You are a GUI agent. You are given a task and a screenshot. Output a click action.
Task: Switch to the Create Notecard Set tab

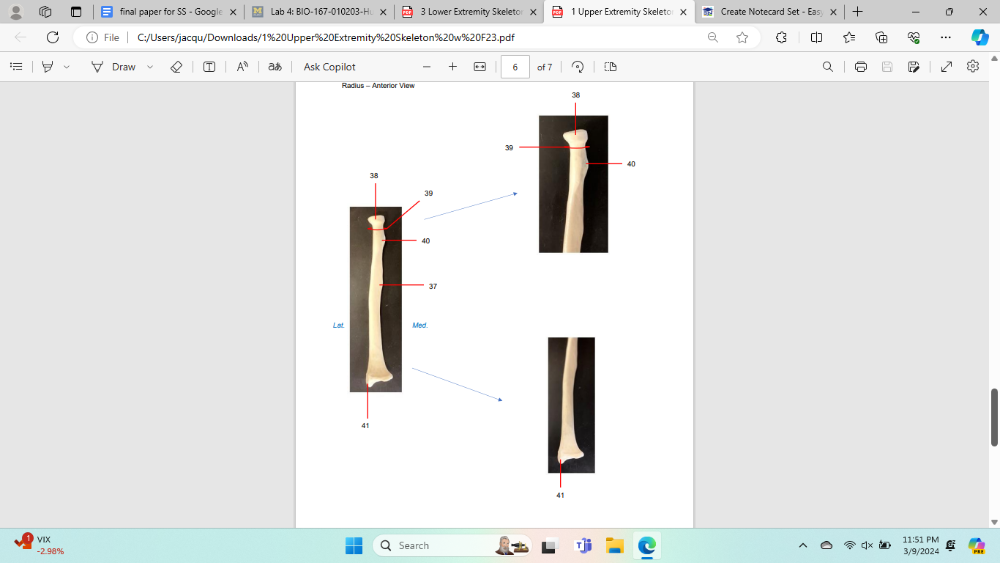(762, 12)
